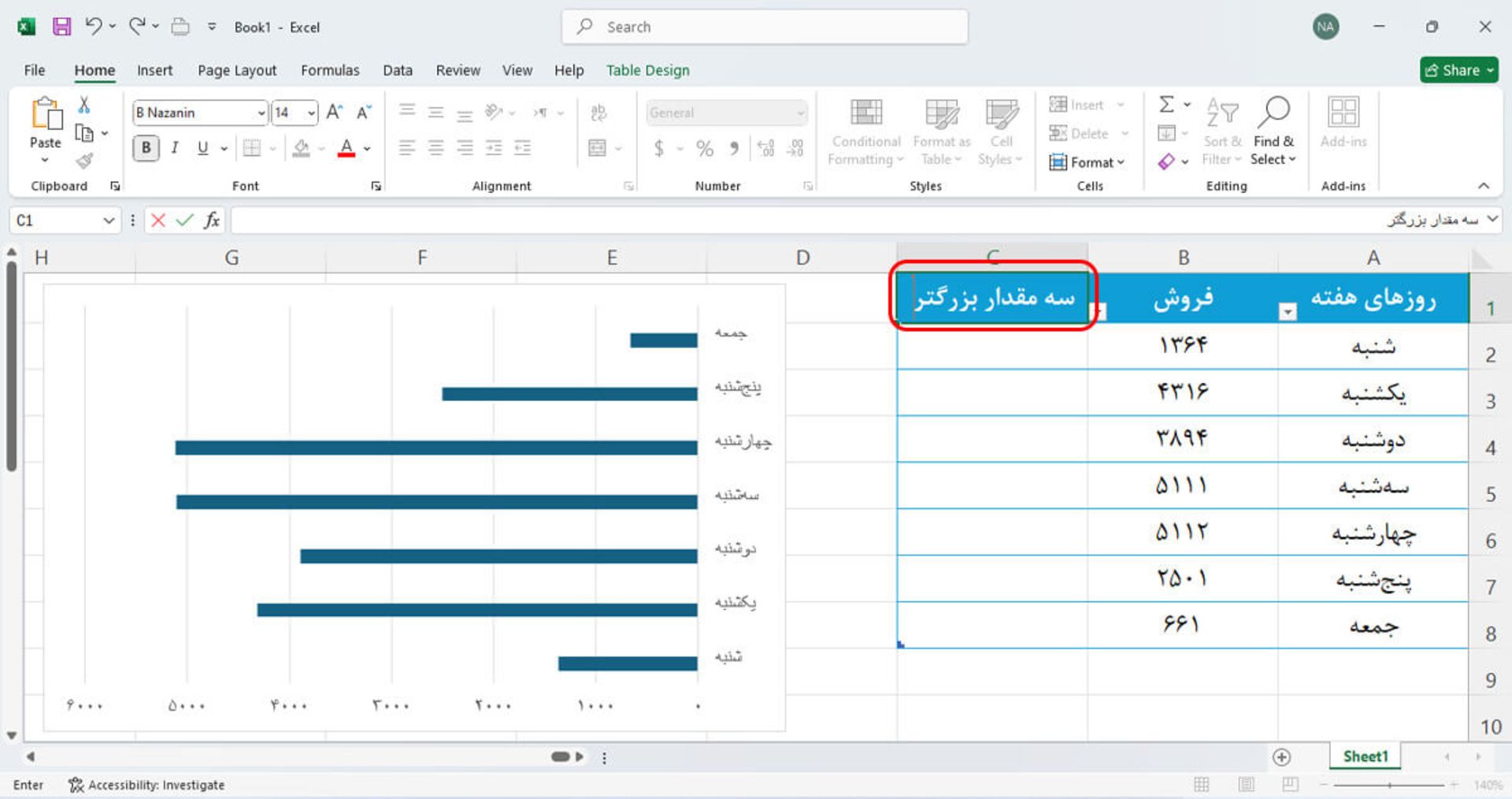This screenshot has height=799, width=1512.
Task: Click the Search box
Action: (x=765, y=27)
